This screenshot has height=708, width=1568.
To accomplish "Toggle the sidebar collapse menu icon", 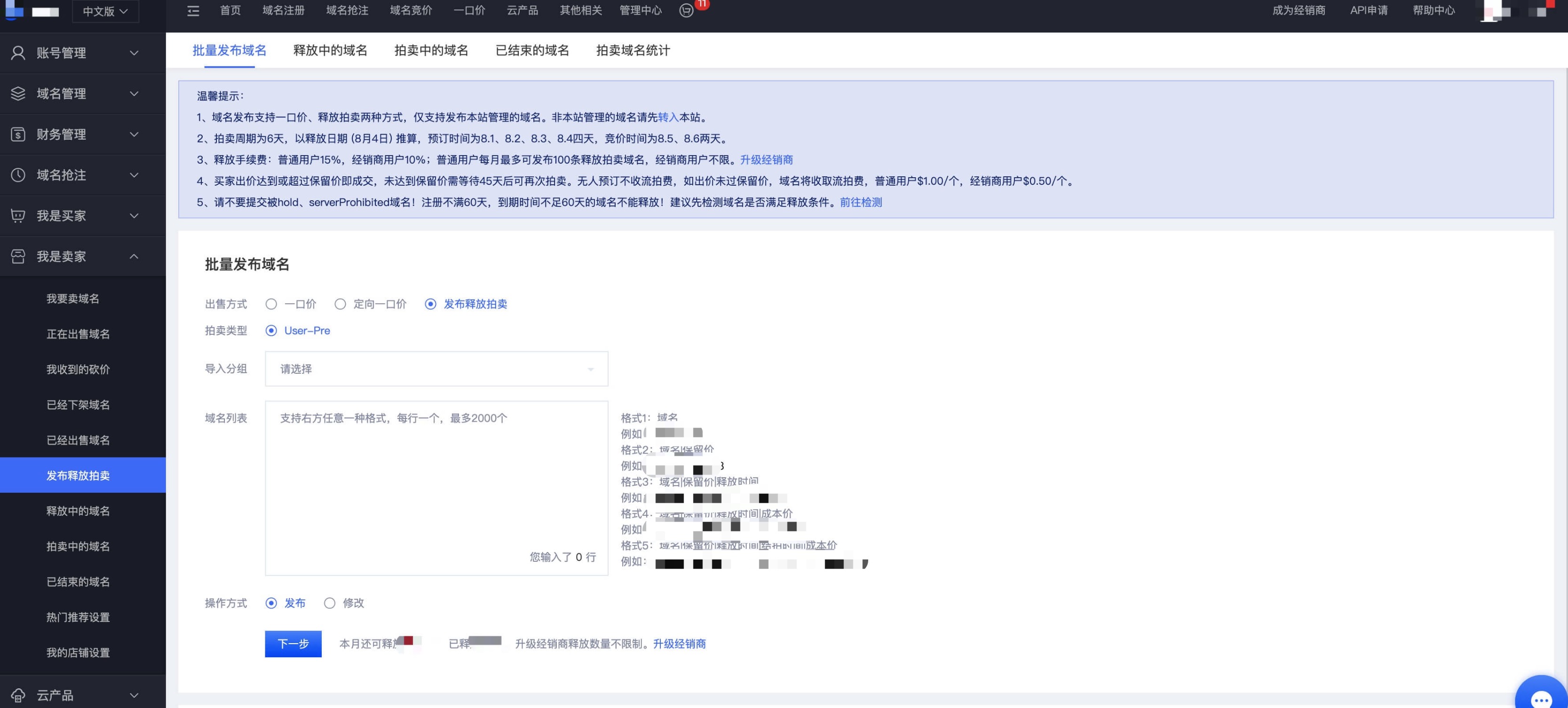I will tap(193, 11).
